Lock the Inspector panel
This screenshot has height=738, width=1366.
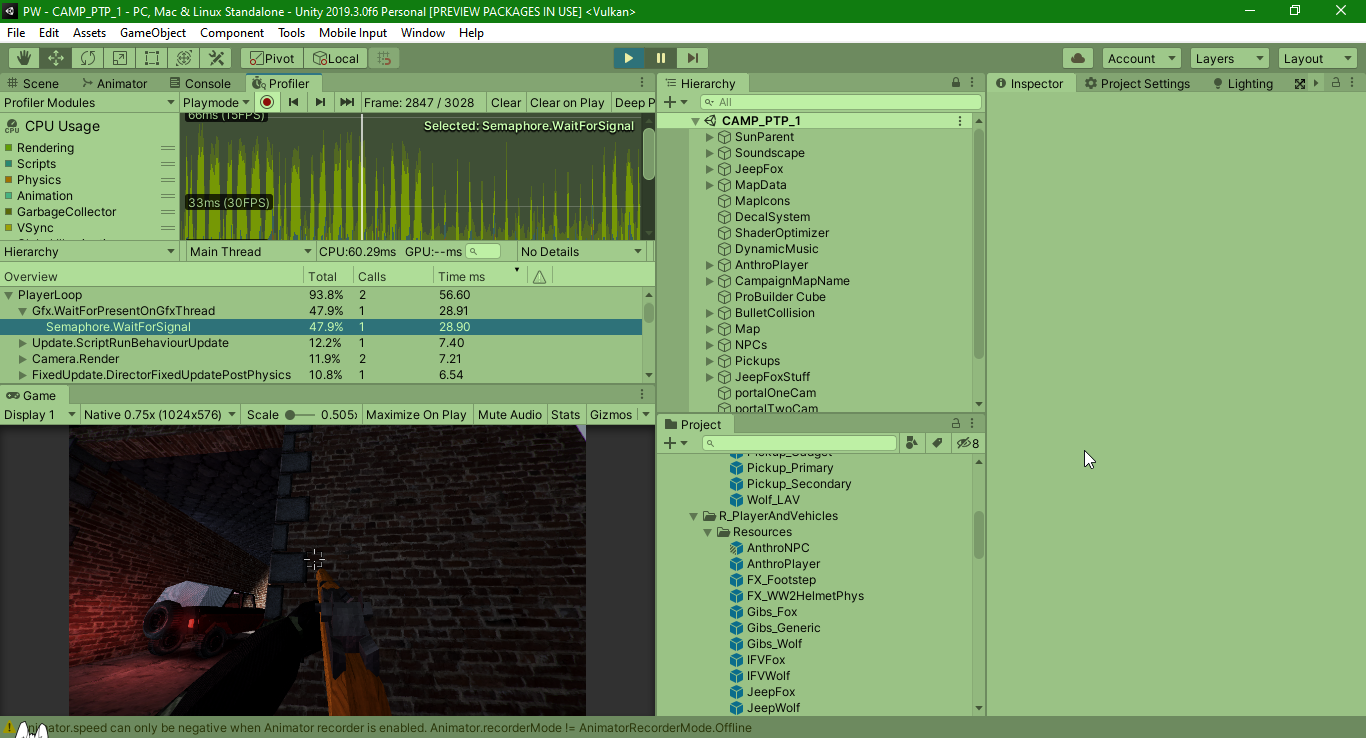tap(1336, 83)
